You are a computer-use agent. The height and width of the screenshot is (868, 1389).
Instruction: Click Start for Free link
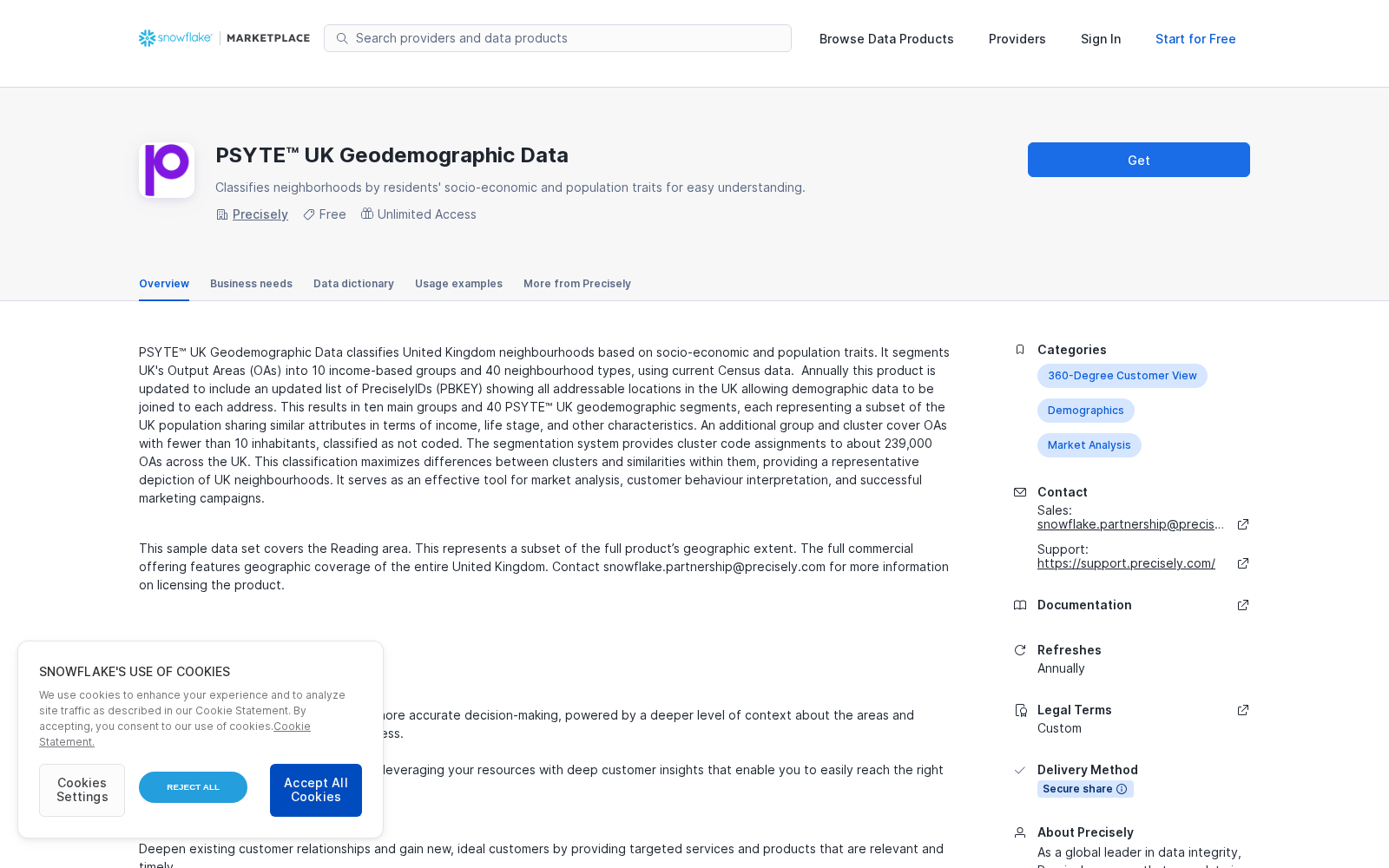[x=1195, y=39]
